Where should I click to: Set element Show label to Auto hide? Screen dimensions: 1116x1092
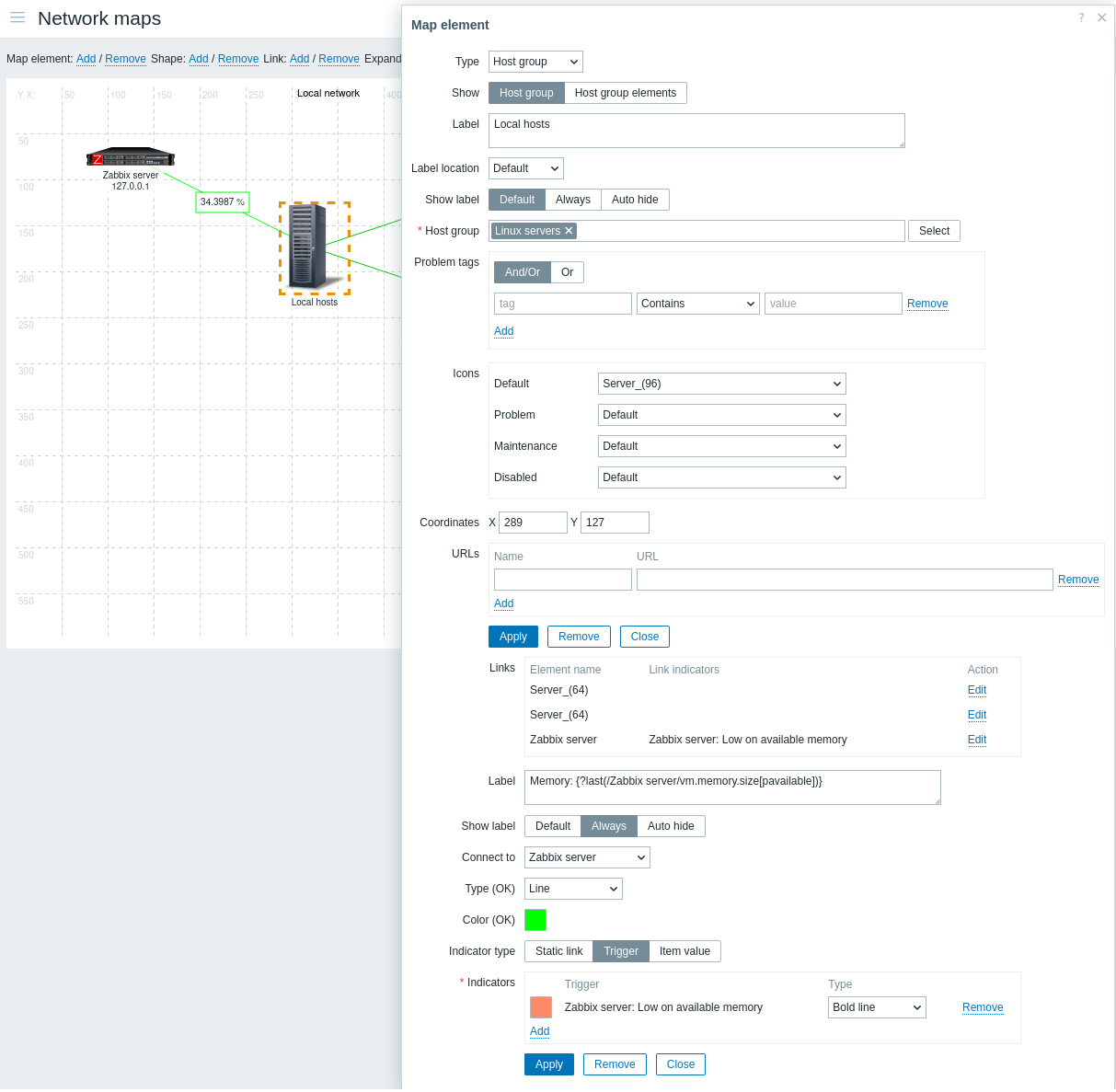(635, 200)
